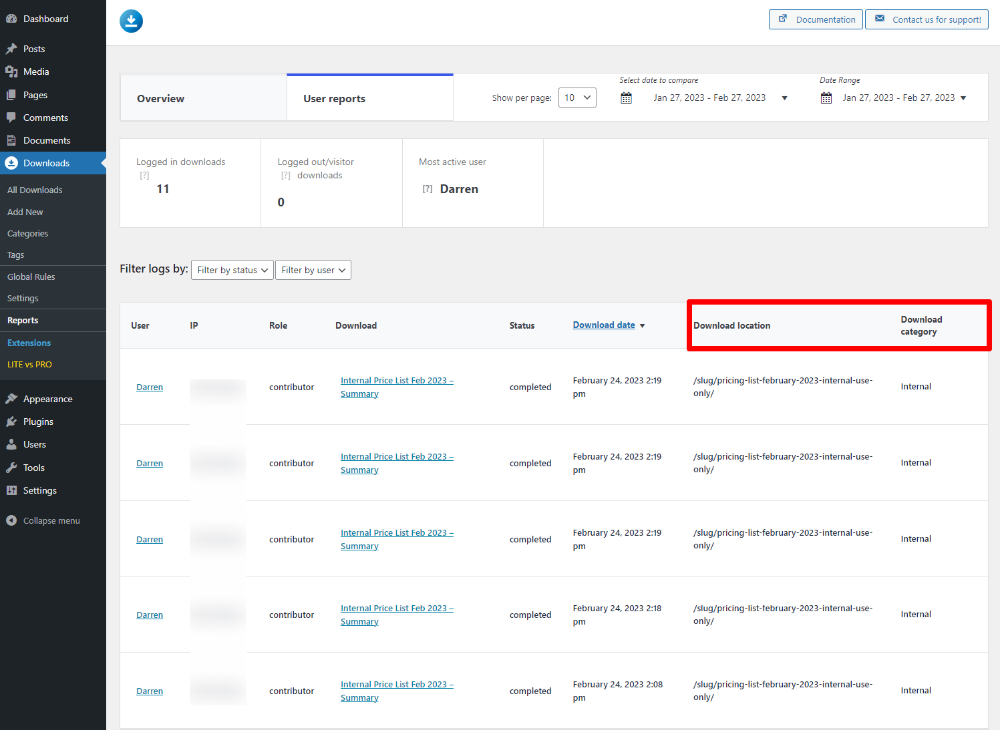Click the blue Download Monitor logo
Image resolution: width=1000 pixels, height=730 pixels.
pyautogui.click(x=131, y=21)
